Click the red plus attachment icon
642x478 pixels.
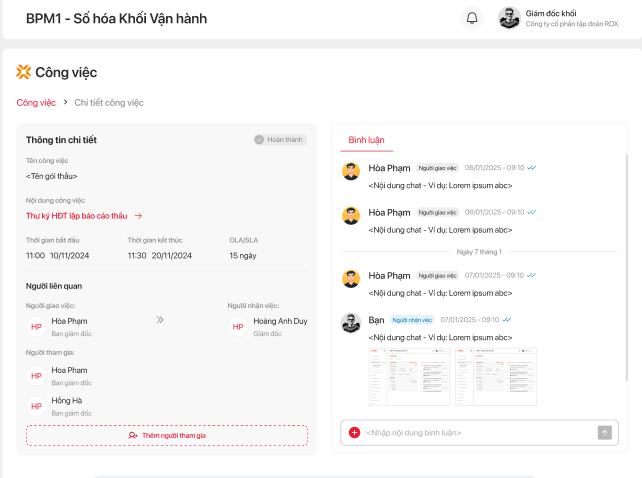point(354,433)
